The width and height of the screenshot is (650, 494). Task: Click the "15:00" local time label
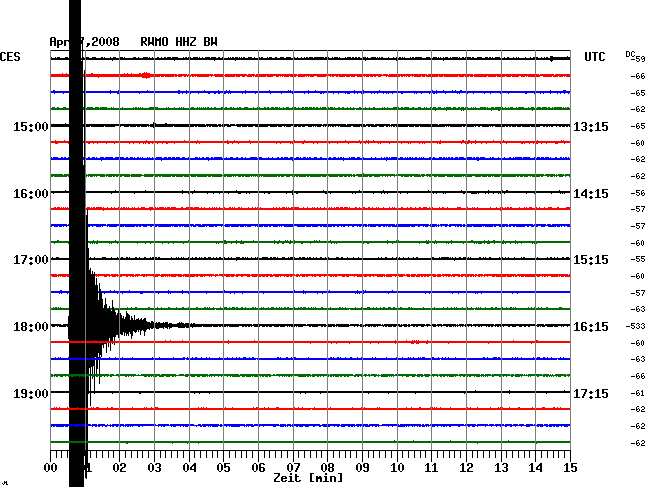tap(31, 126)
